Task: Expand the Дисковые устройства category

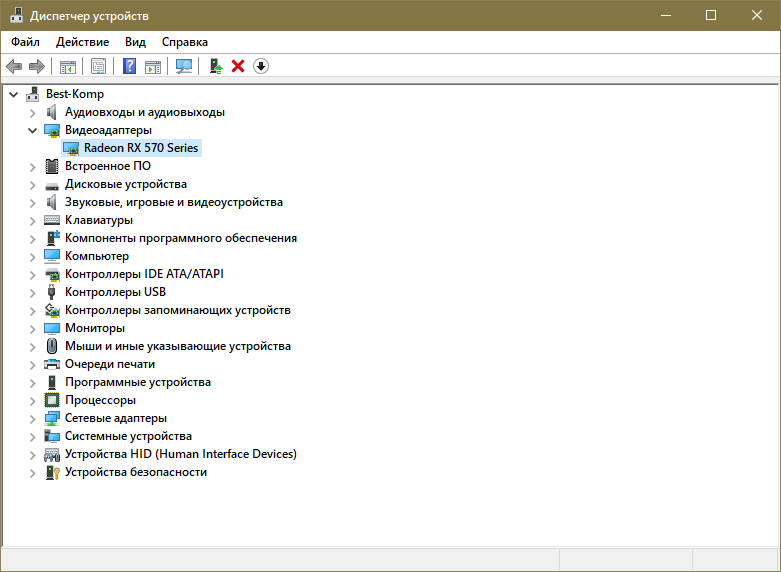Action: (x=33, y=185)
